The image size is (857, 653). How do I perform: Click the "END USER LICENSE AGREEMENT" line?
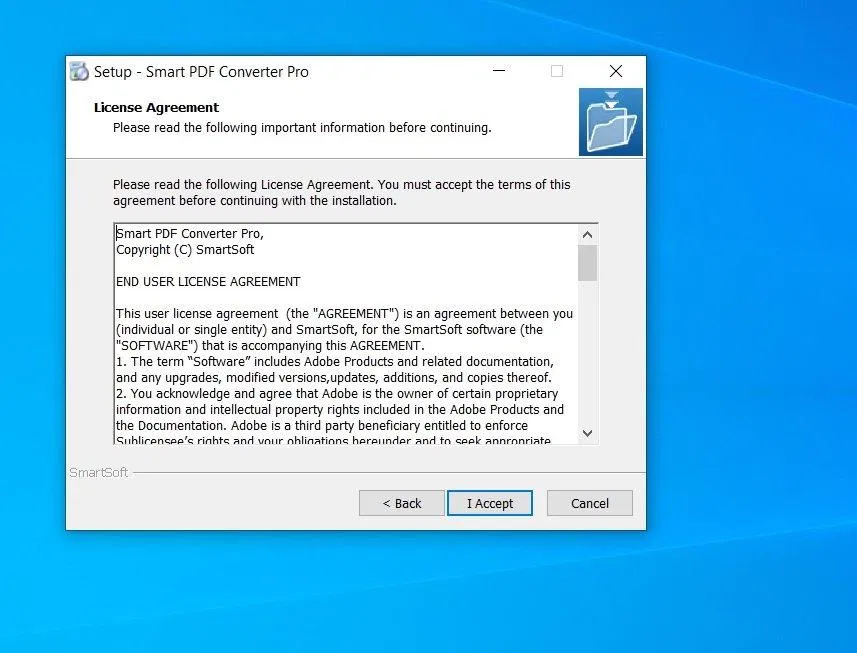[x=208, y=282]
